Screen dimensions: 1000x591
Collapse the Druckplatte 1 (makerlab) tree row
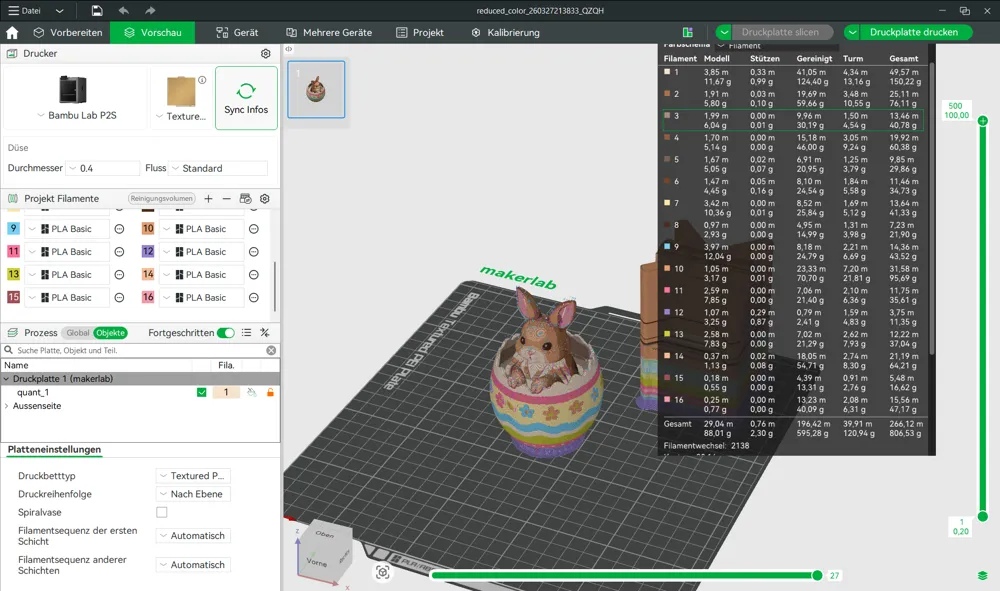pos(6,379)
